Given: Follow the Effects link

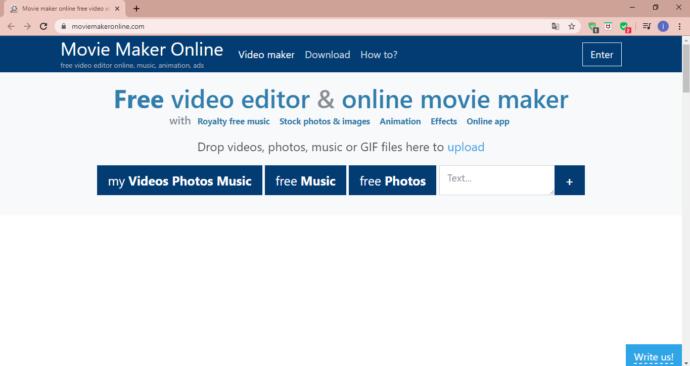Looking at the screenshot, I should coord(444,121).
